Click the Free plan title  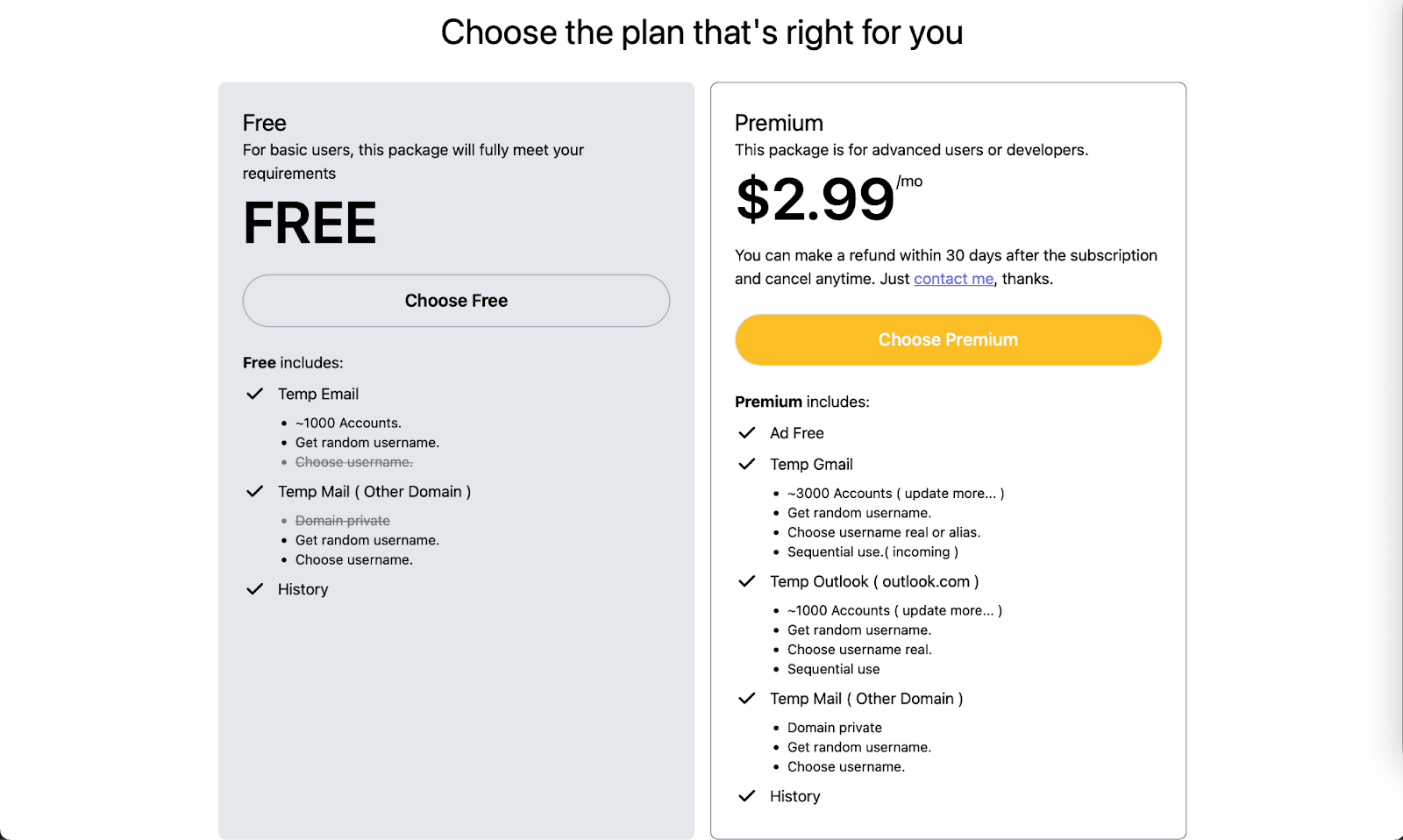coord(265,123)
